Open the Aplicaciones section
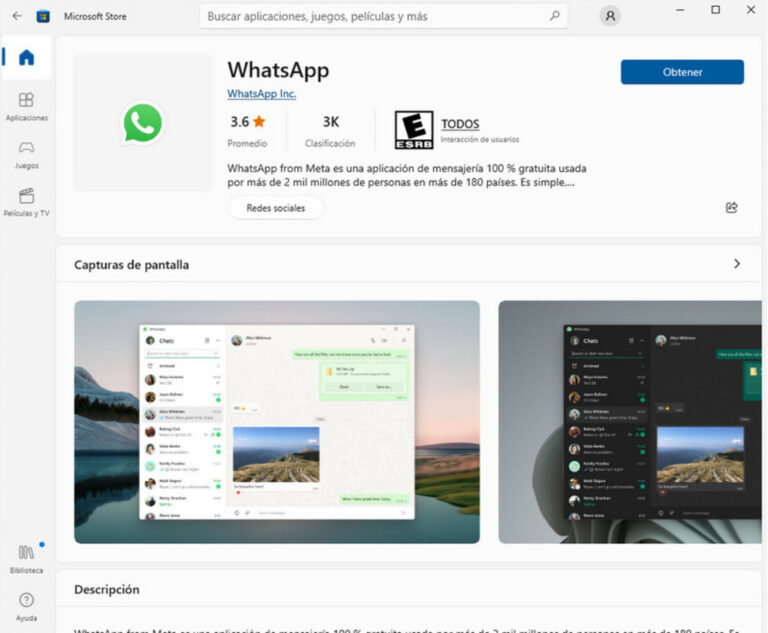The image size is (768, 633). tap(26, 106)
